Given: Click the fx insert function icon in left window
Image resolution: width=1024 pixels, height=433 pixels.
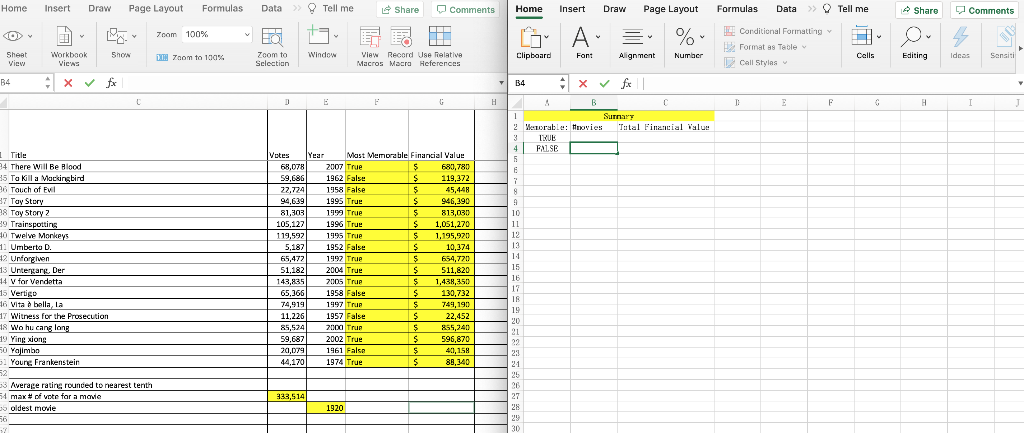Looking at the screenshot, I should coord(112,83).
